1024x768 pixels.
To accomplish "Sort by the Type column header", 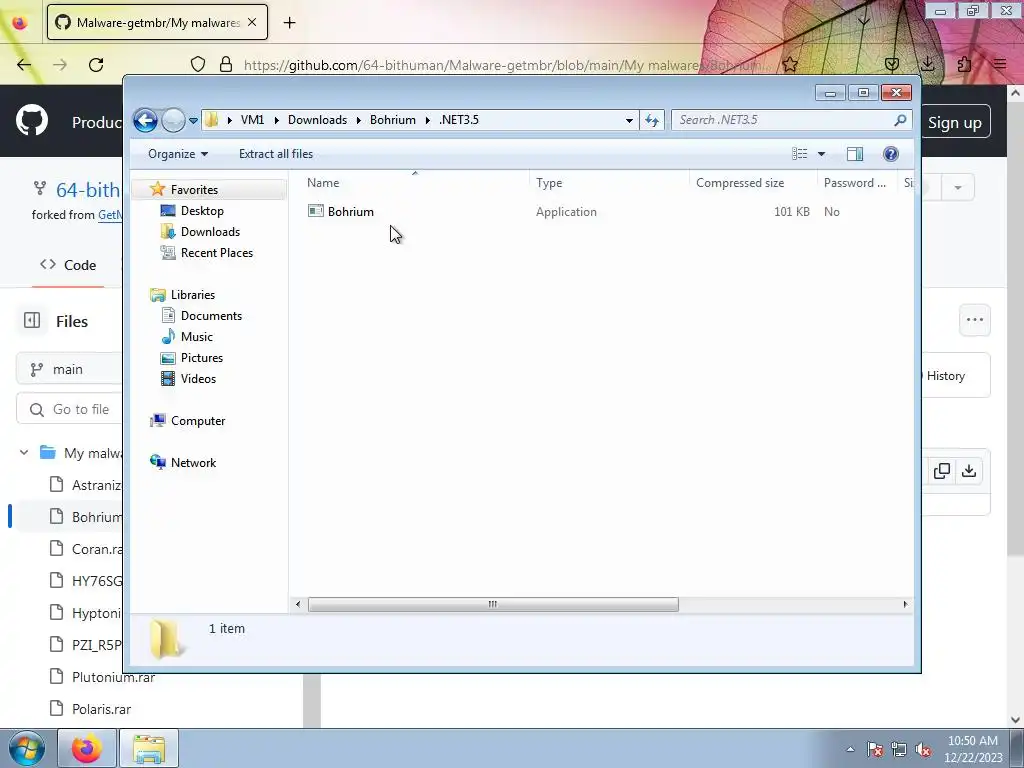I will 609,183.
